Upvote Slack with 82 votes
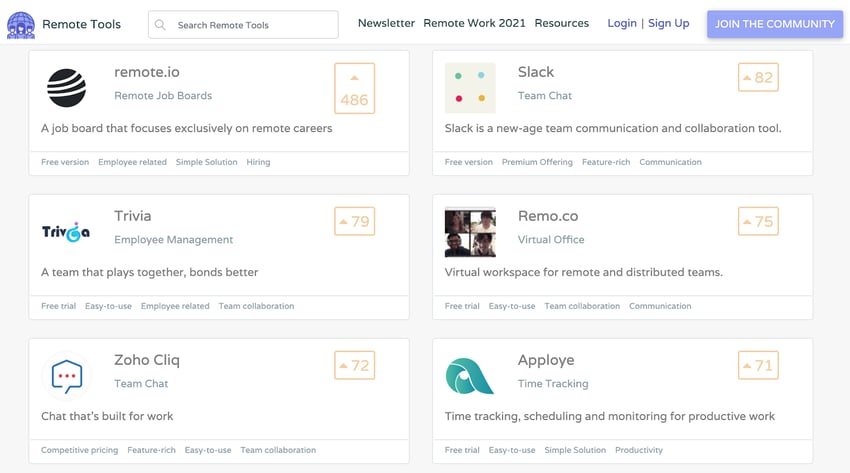Viewport: 850px width, 473px height. click(758, 77)
